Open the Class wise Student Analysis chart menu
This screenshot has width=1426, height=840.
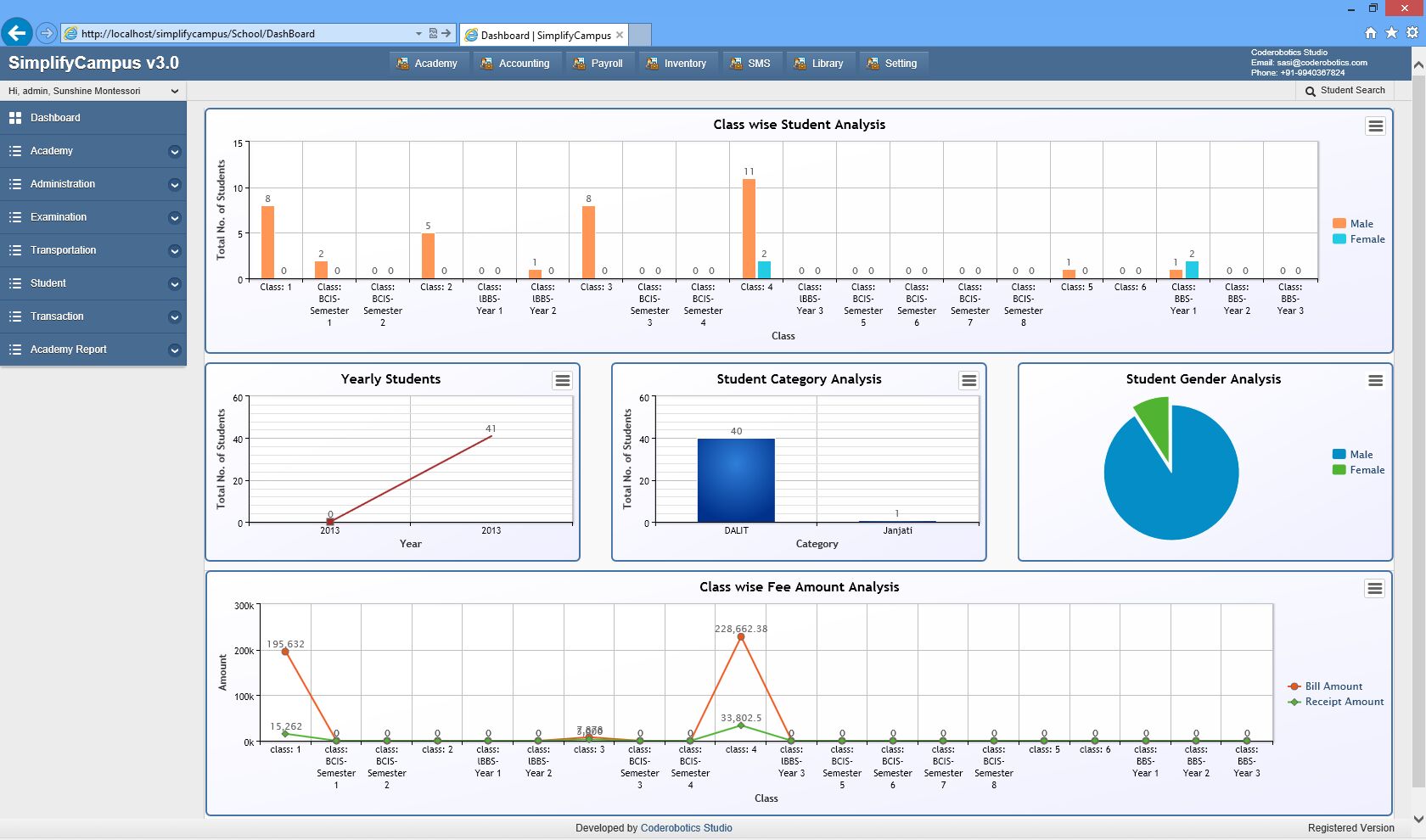point(1376,126)
